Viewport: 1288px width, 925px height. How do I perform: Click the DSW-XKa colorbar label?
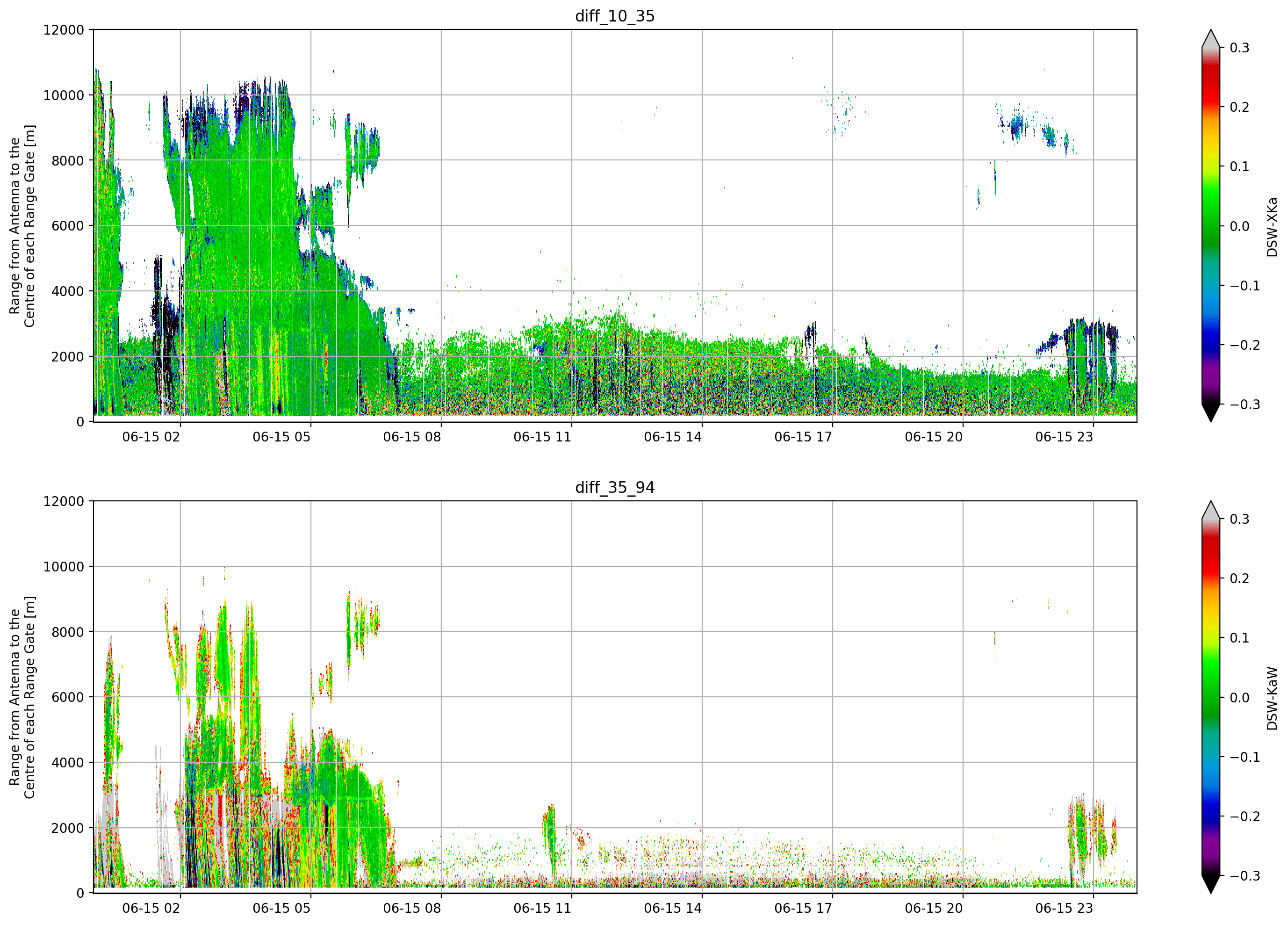[1272, 227]
